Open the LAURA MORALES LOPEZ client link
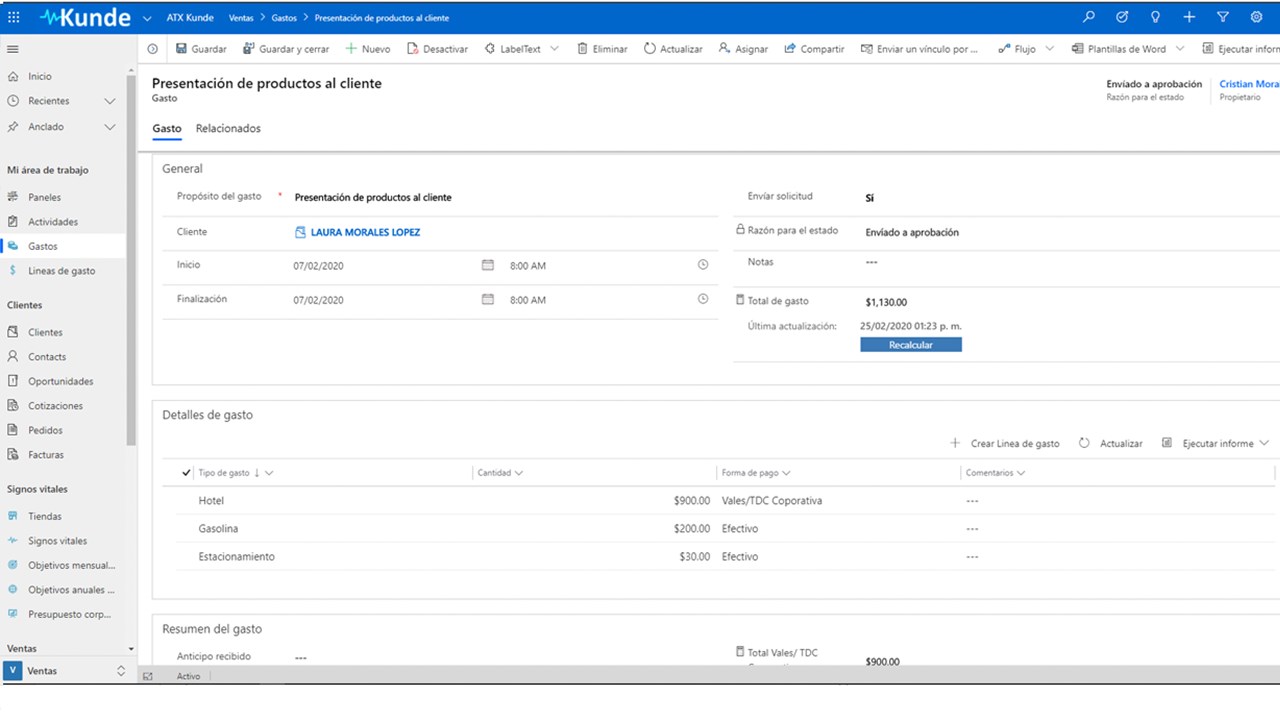The width and height of the screenshot is (1280, 720). [x=365, y=233]
